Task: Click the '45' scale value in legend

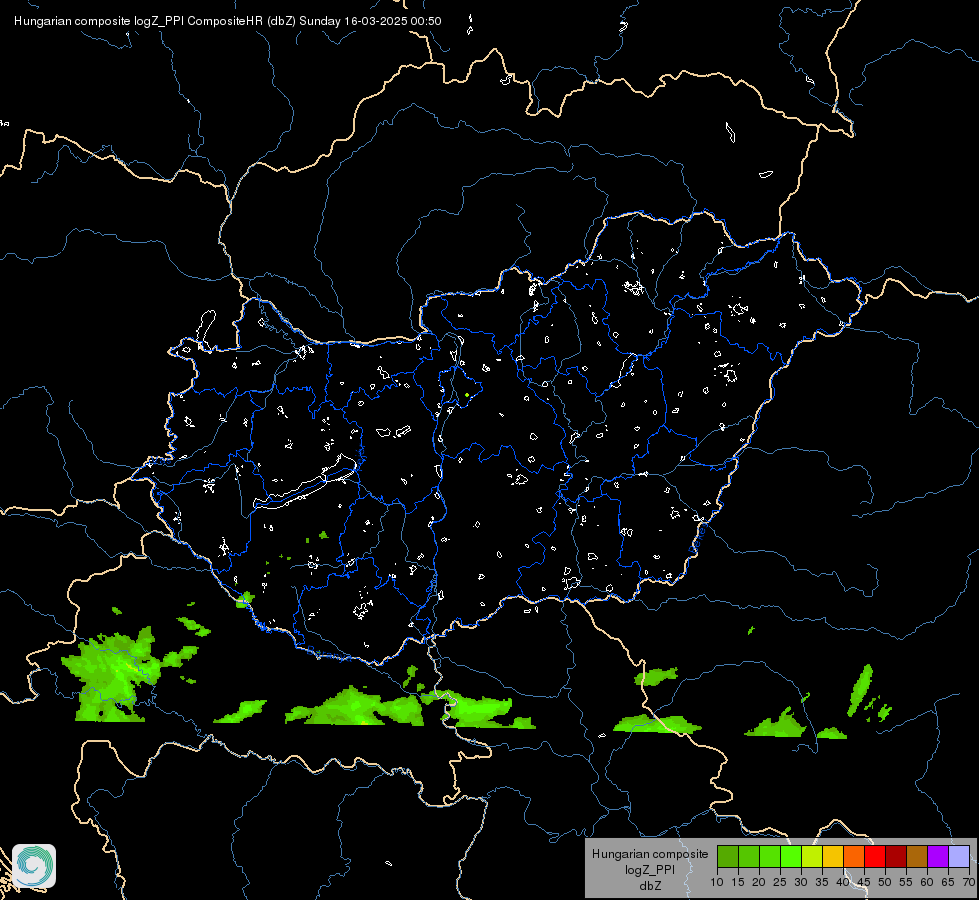Action: 864,882
